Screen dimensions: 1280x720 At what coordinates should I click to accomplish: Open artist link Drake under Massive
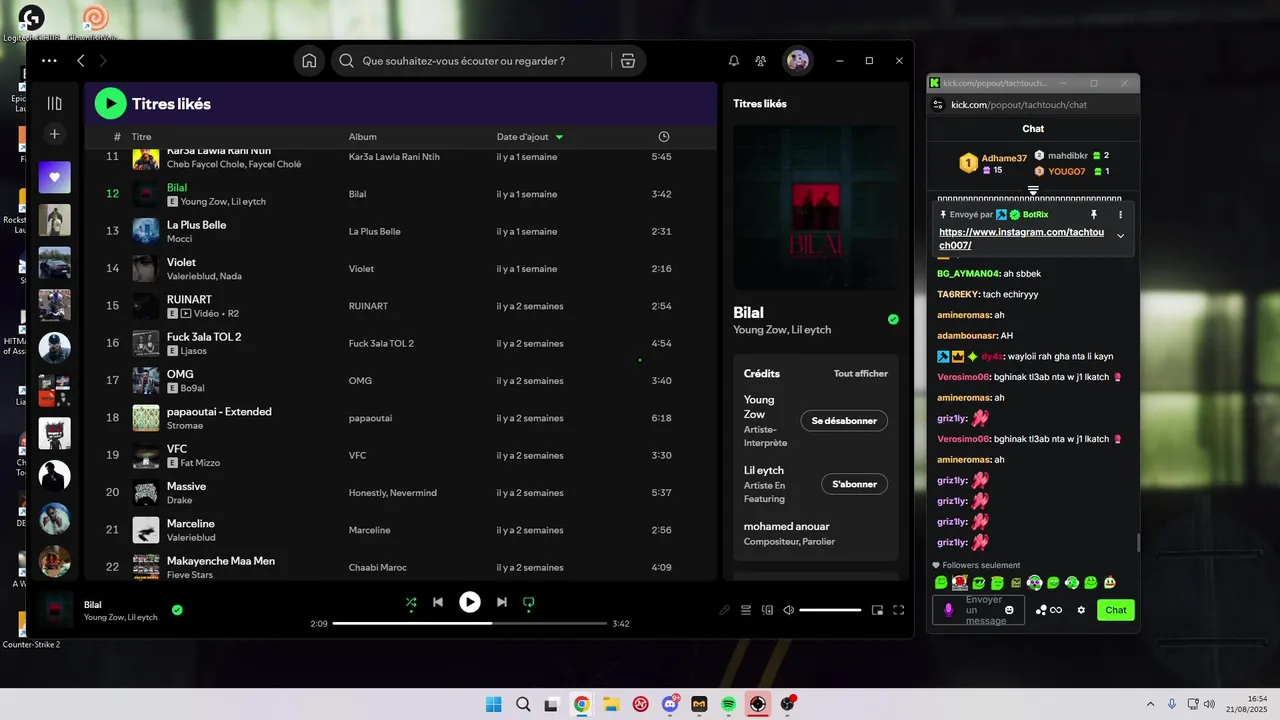click(179, 500)
